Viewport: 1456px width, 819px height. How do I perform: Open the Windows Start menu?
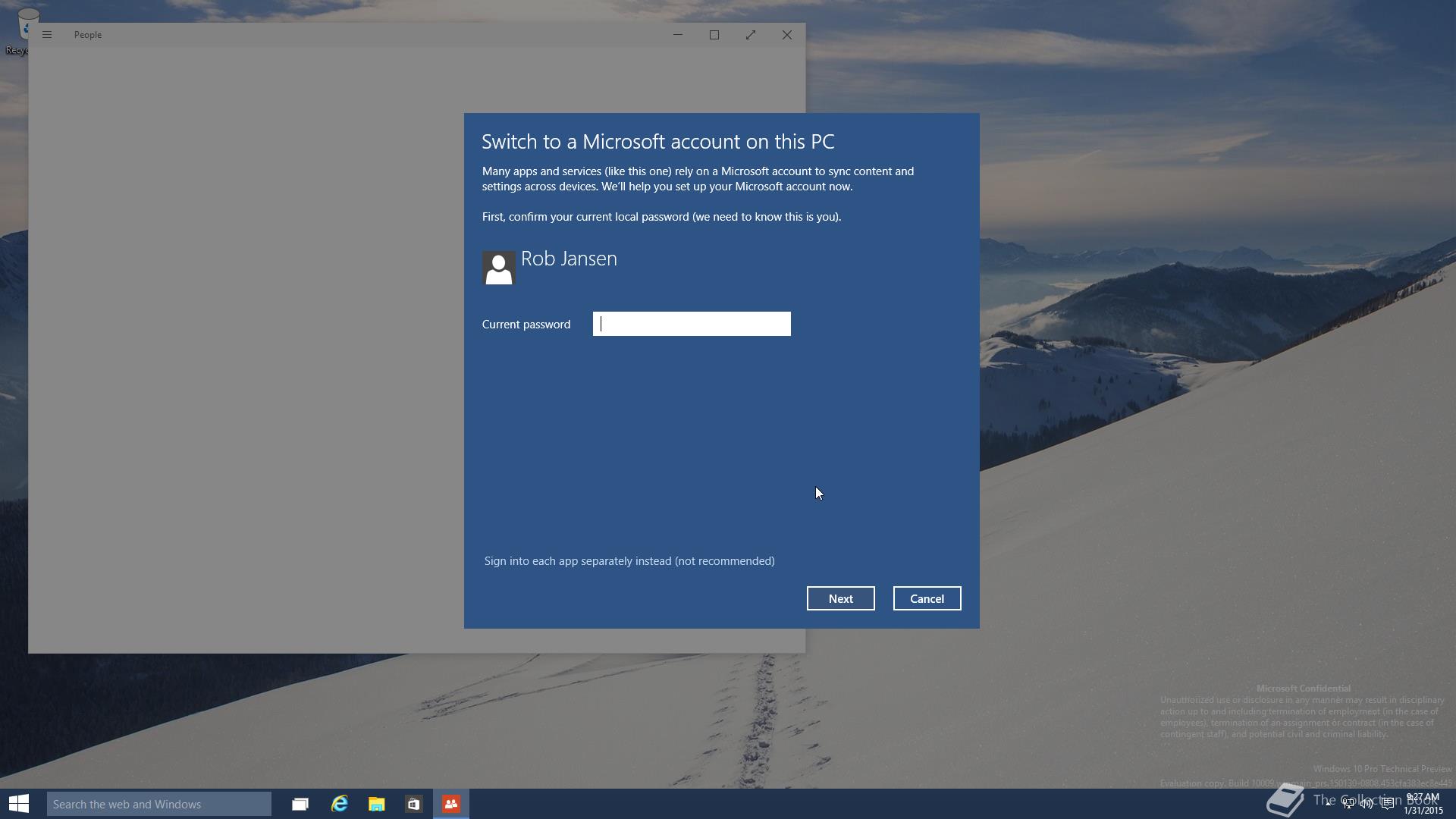point(19,804)
